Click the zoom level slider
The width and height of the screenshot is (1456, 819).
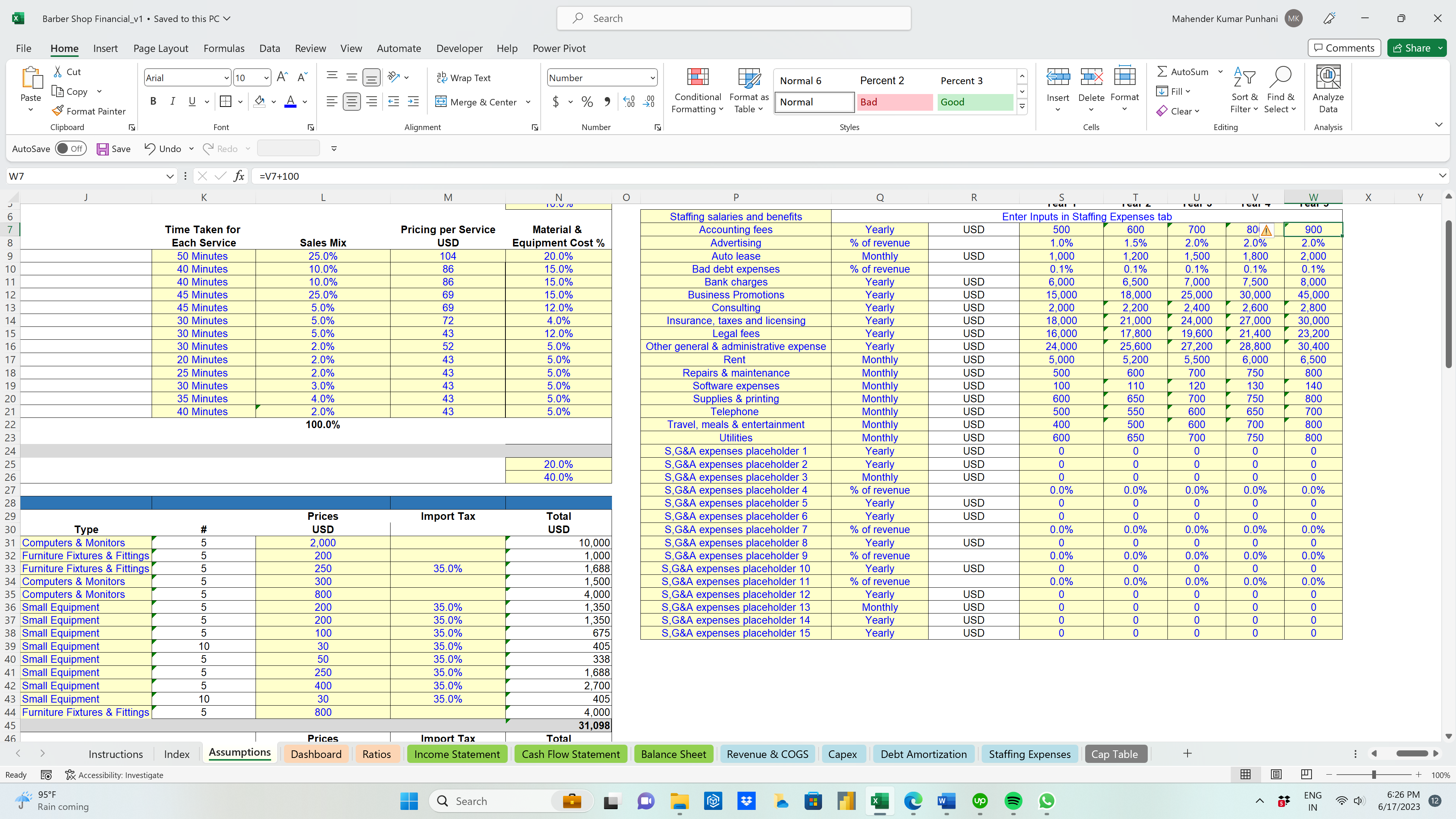(1373, 774)
